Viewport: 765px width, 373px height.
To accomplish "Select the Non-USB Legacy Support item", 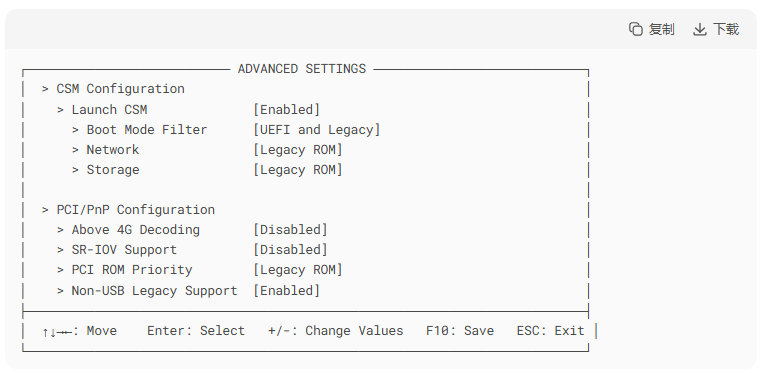I will click(x=154, y=291).
